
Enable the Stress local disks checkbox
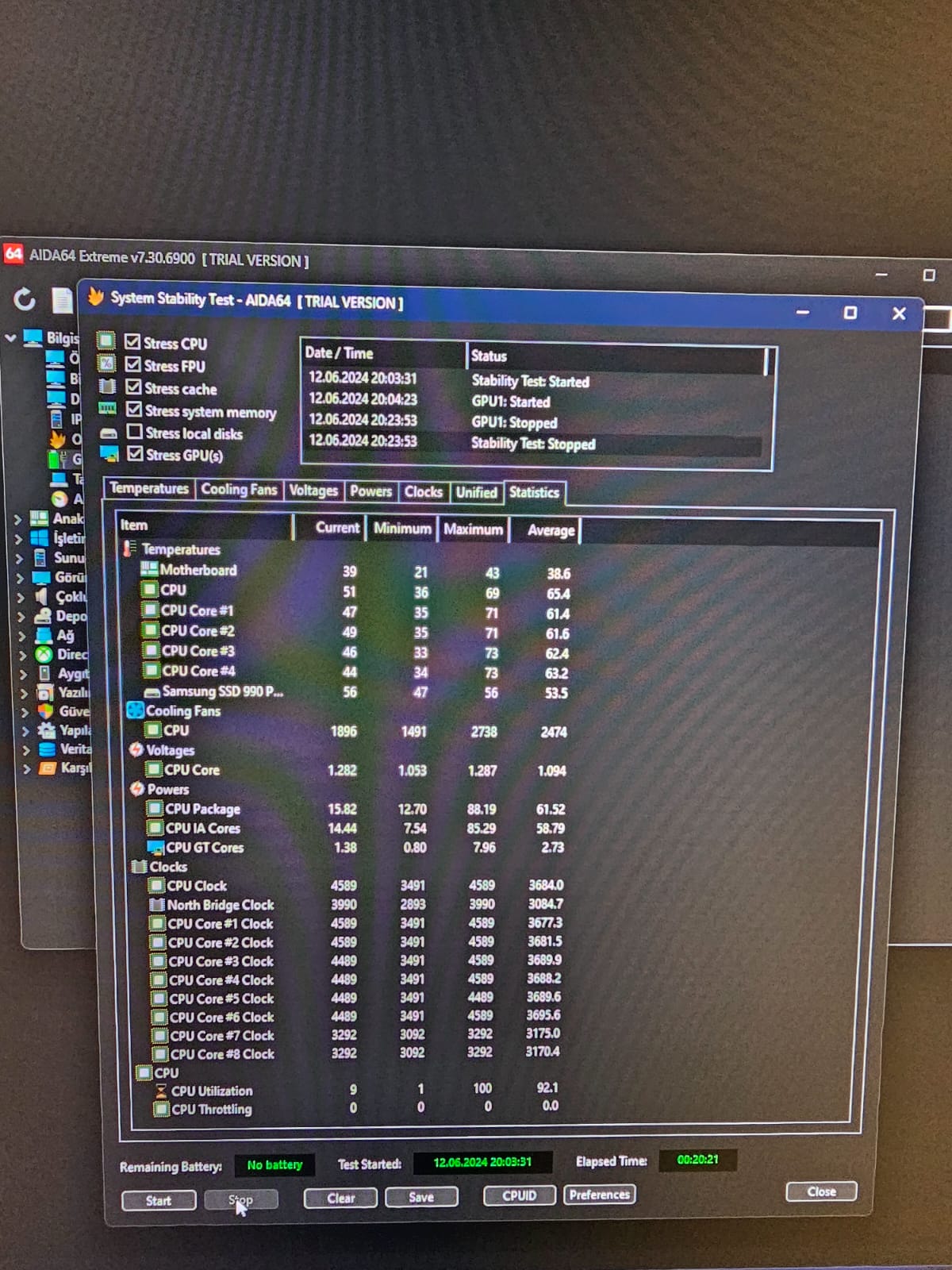135,432
